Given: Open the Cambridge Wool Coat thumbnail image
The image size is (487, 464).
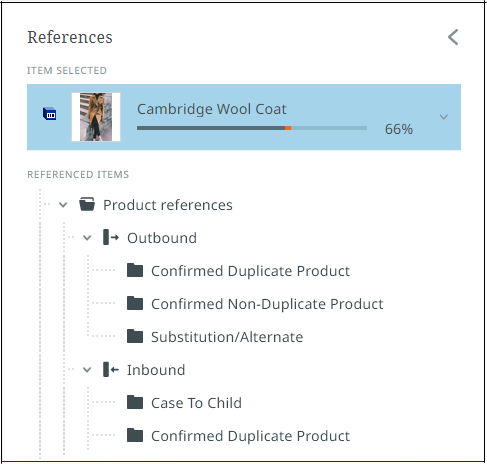Looking at the screenshot, I should point(96,117).
